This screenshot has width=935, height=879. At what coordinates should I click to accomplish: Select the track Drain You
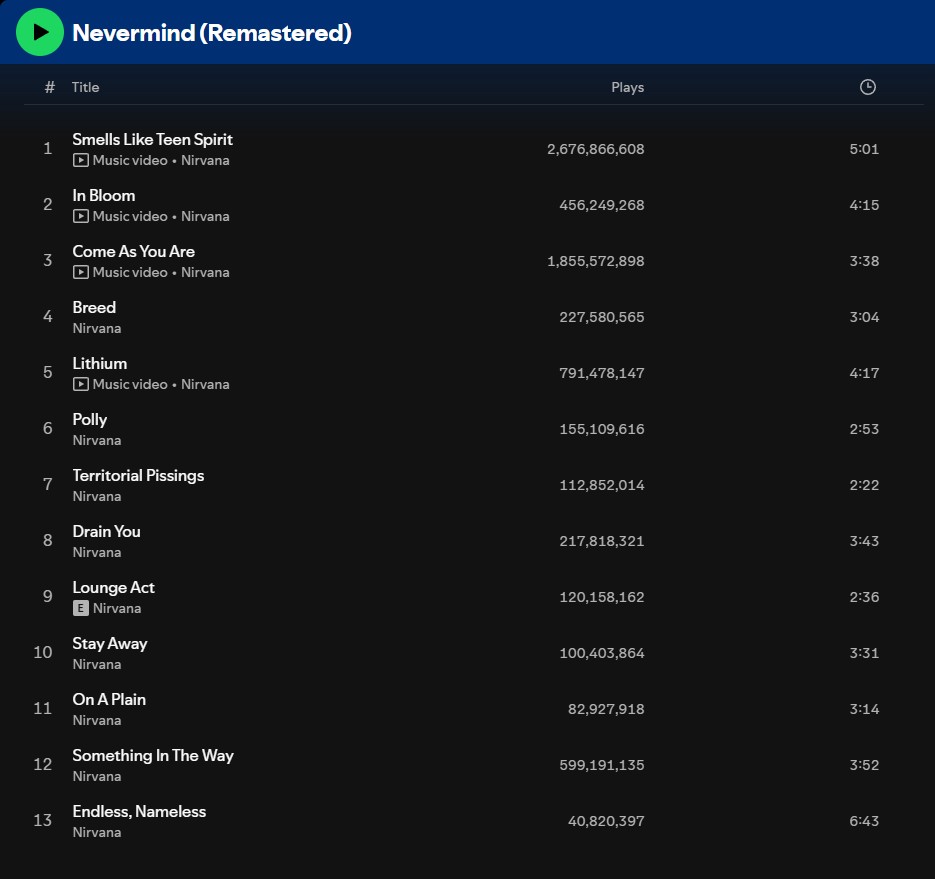click(106, 532)
